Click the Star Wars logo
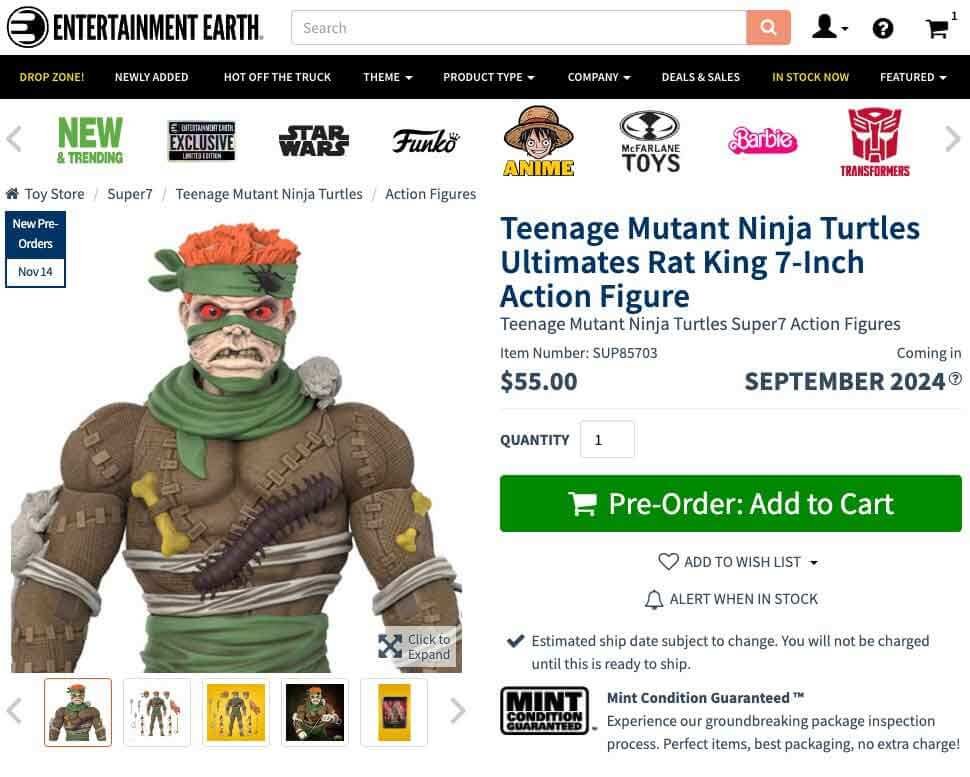The width and height of the screenshot is (970, 777). (313, 141)
